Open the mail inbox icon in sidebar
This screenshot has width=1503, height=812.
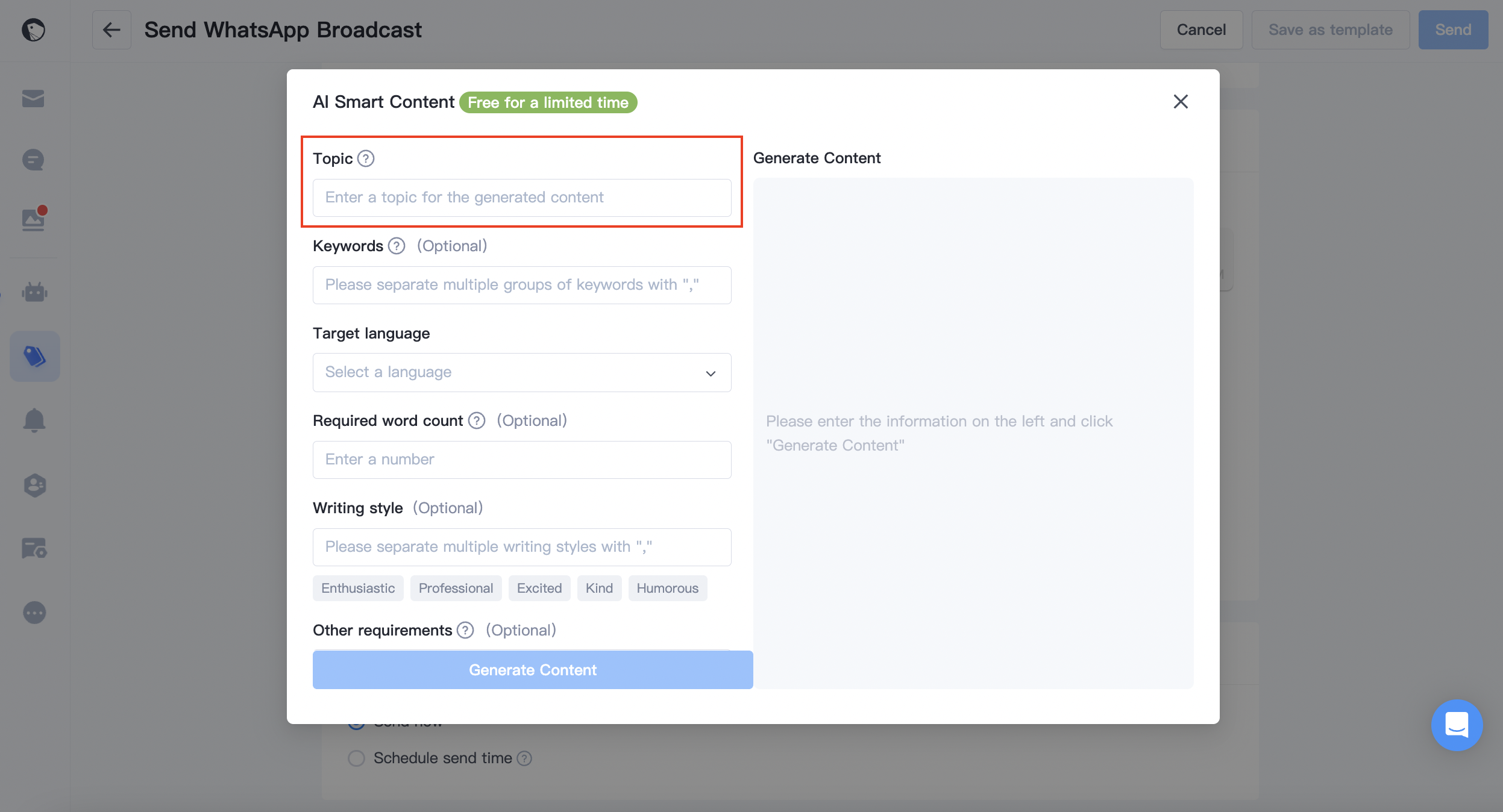click(x=33, y=99)
